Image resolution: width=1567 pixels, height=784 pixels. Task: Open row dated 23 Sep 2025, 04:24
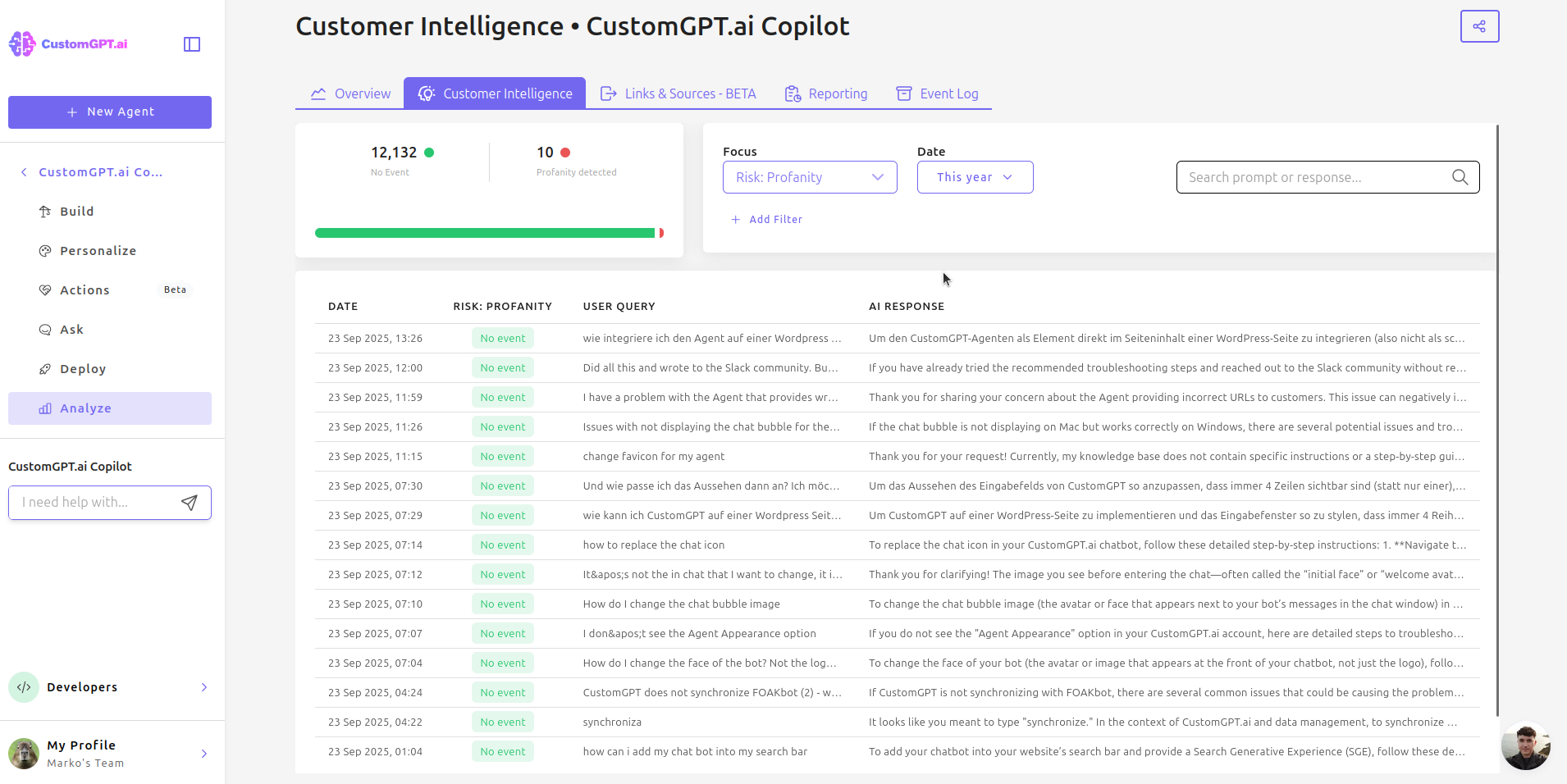[x=898, y=693]
